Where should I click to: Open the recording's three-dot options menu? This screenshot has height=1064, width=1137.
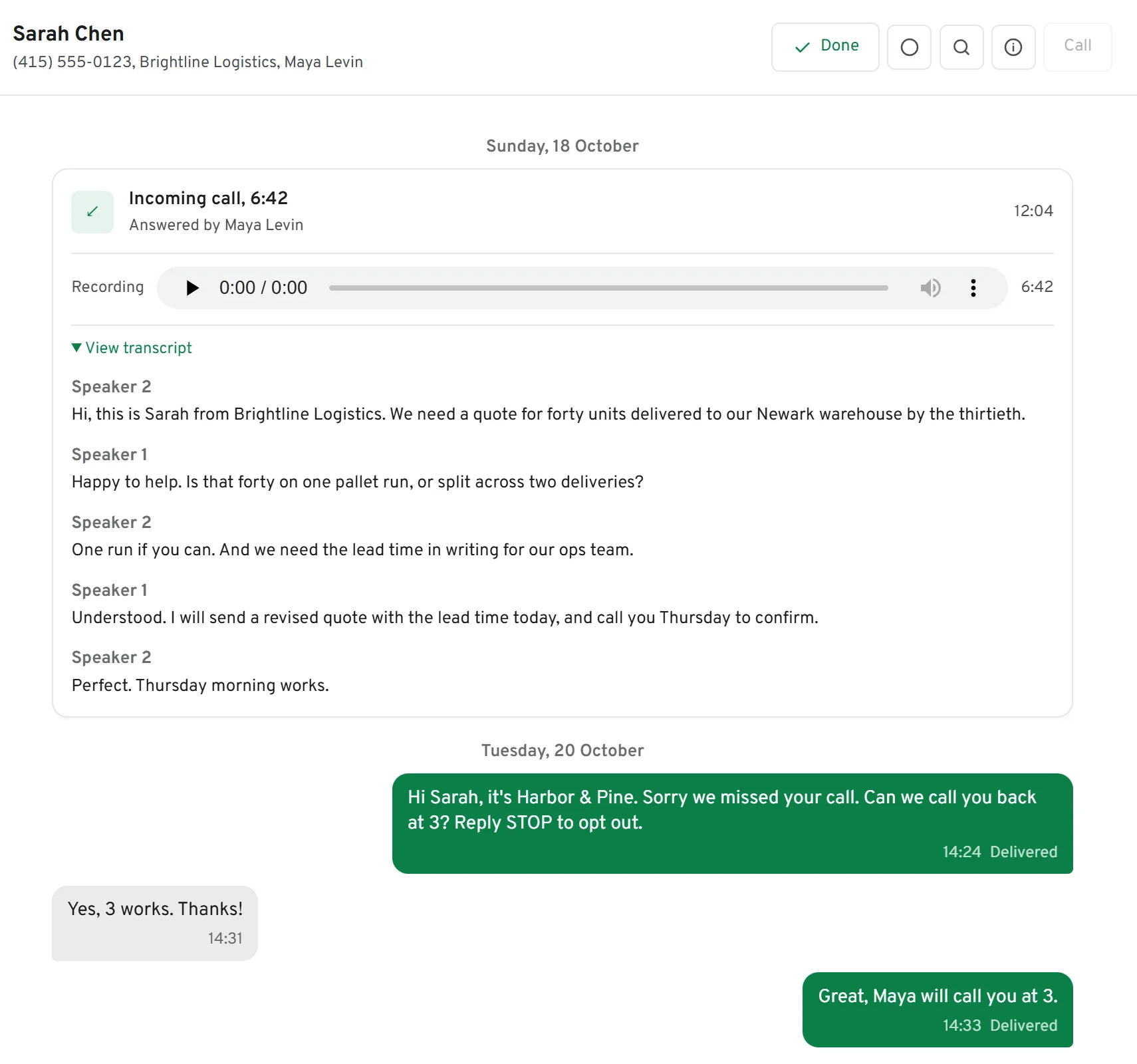(x=973, y=288)
